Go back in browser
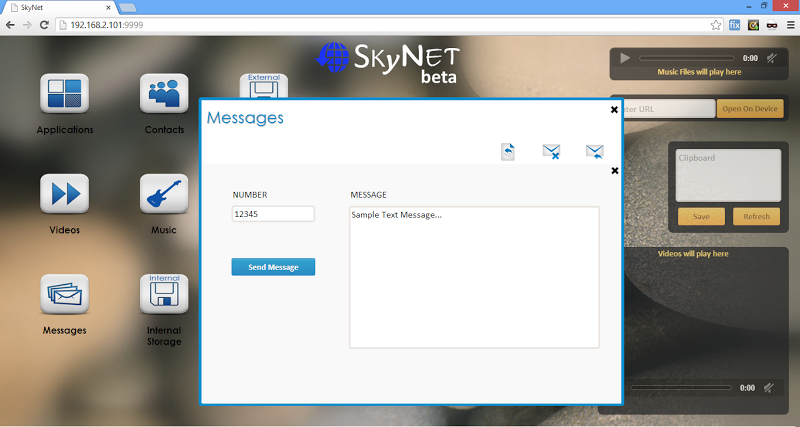This screenshot has height=427, width=800. tap(10, 24)
